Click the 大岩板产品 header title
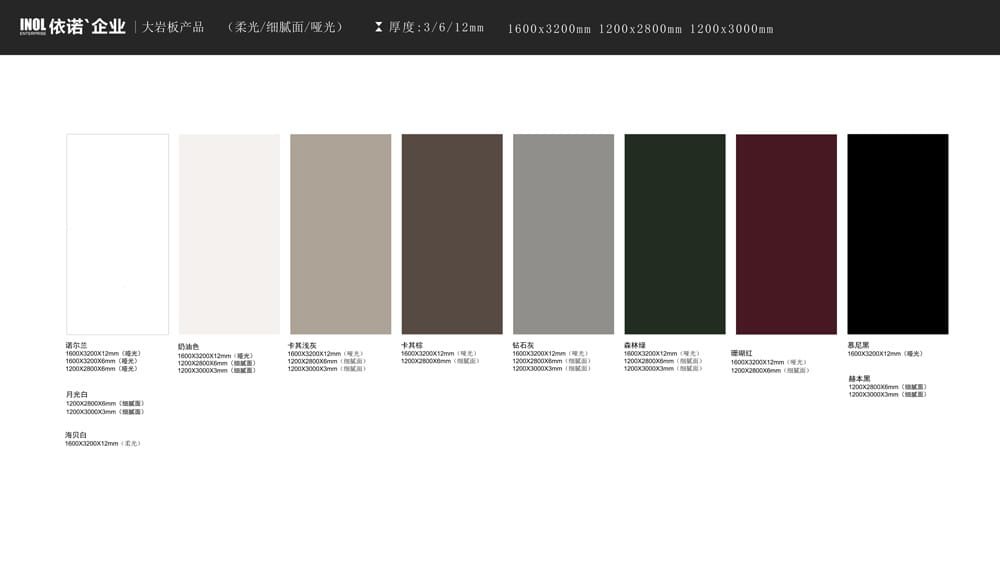 tap(173, 28)
